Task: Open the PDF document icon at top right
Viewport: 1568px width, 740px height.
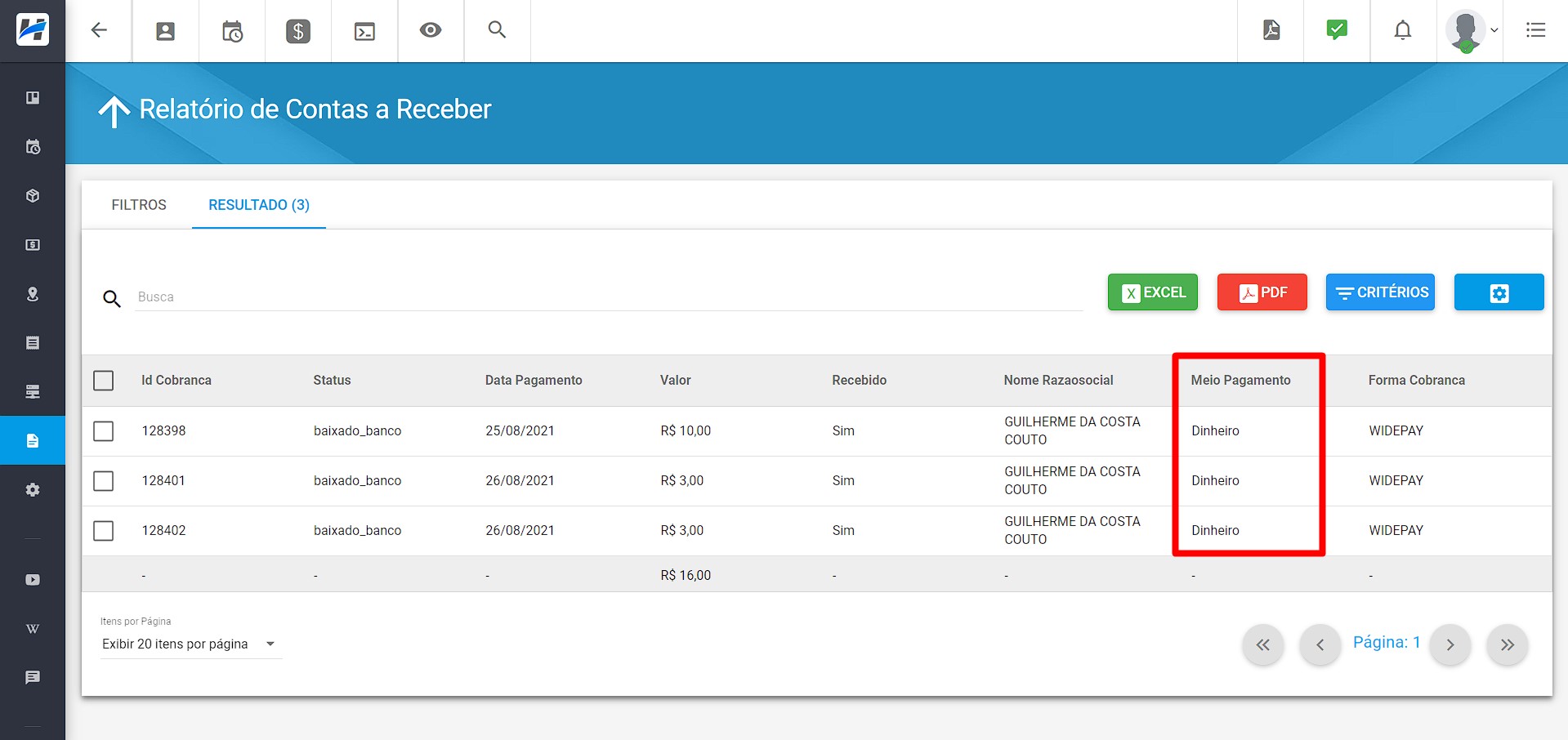Action: tap(1271, 30)
